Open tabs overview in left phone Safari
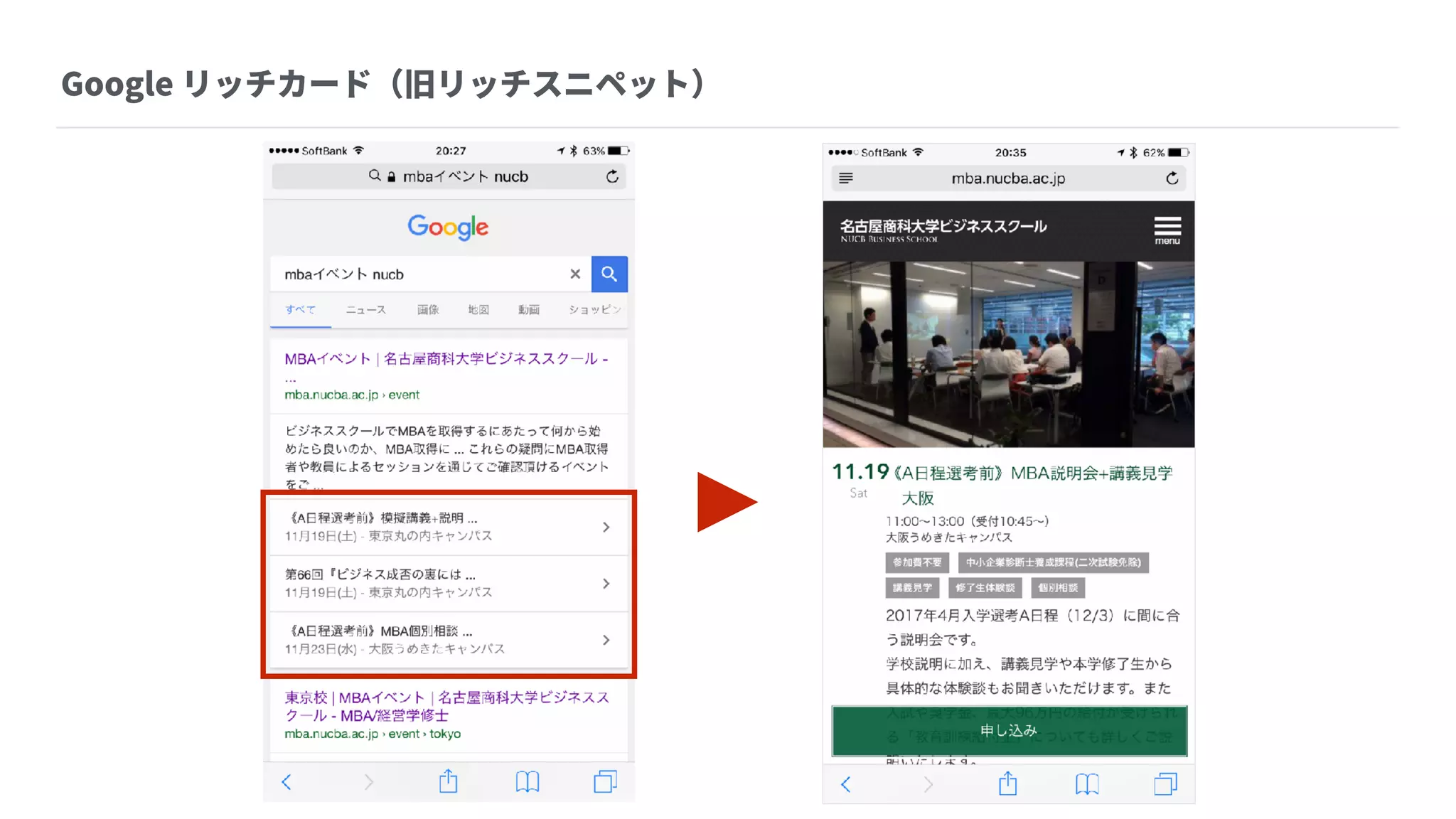 (x=606, y=782)
